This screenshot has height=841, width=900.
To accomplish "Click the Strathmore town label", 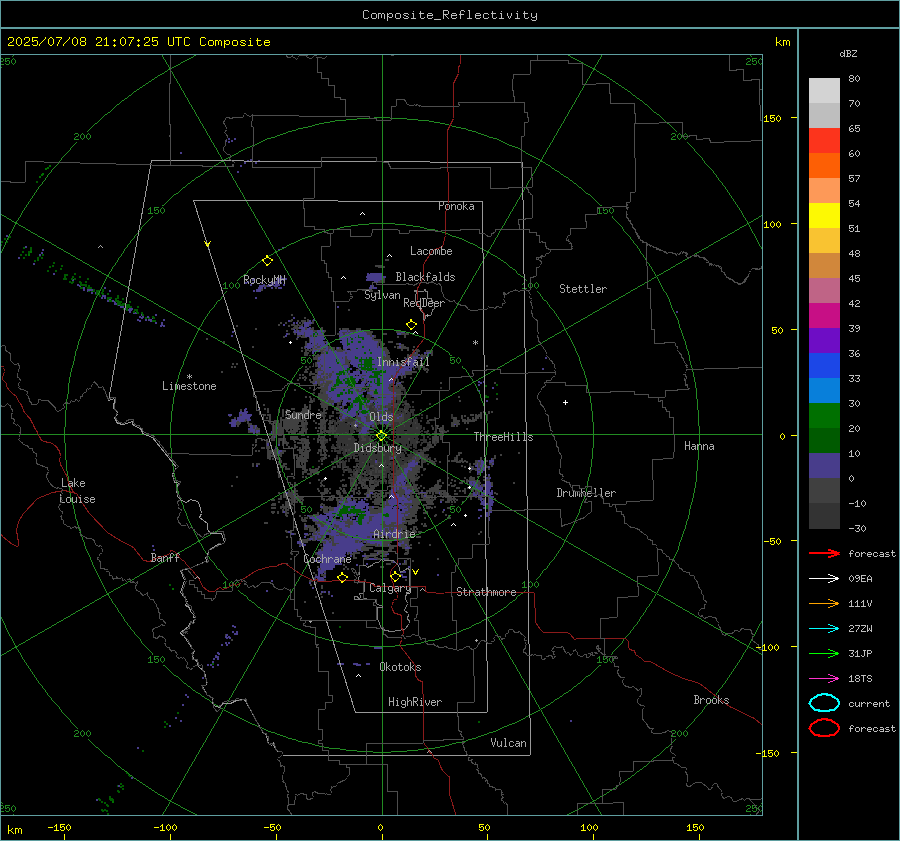I will 486,592.
